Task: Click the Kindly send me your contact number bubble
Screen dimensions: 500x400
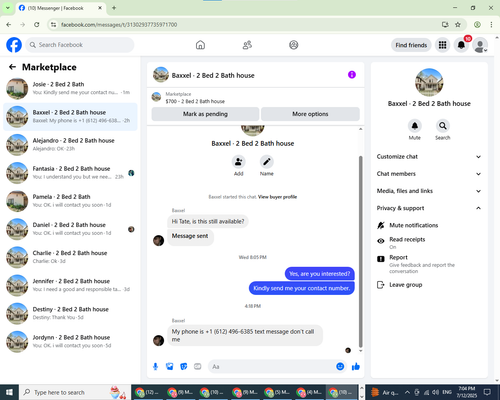Action: (302, 288)
